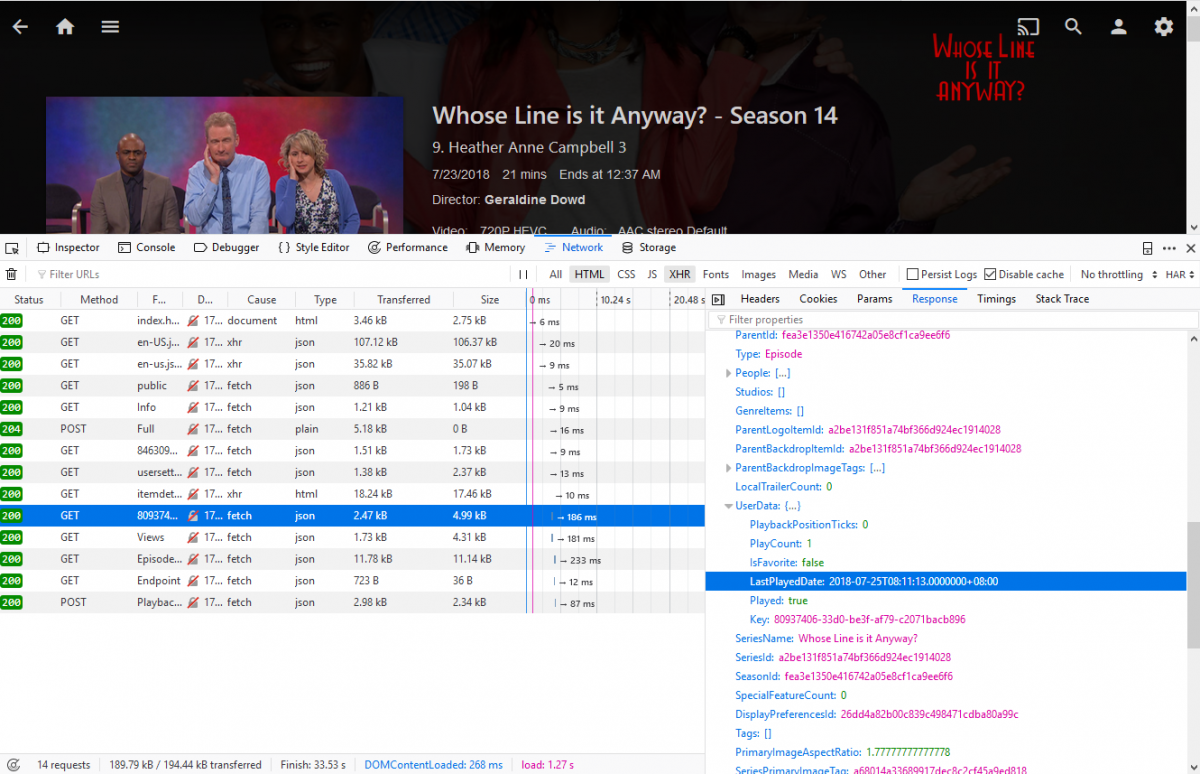Sort requests by Type column
This screenshot has height=774, width=1200.
tap(325, 299)
